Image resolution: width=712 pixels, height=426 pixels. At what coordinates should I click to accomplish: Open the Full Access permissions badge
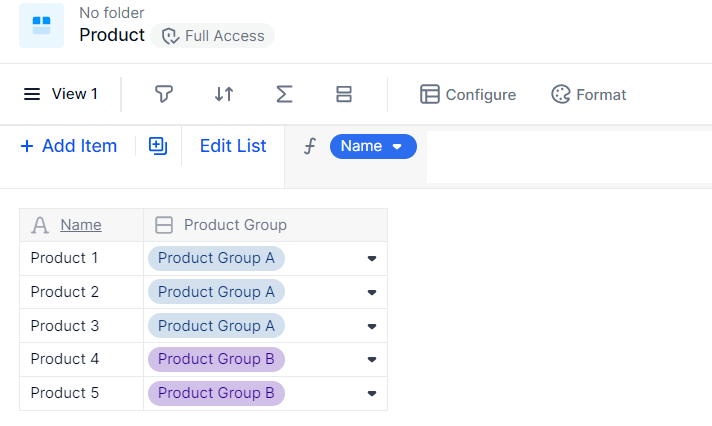(213, 36)
